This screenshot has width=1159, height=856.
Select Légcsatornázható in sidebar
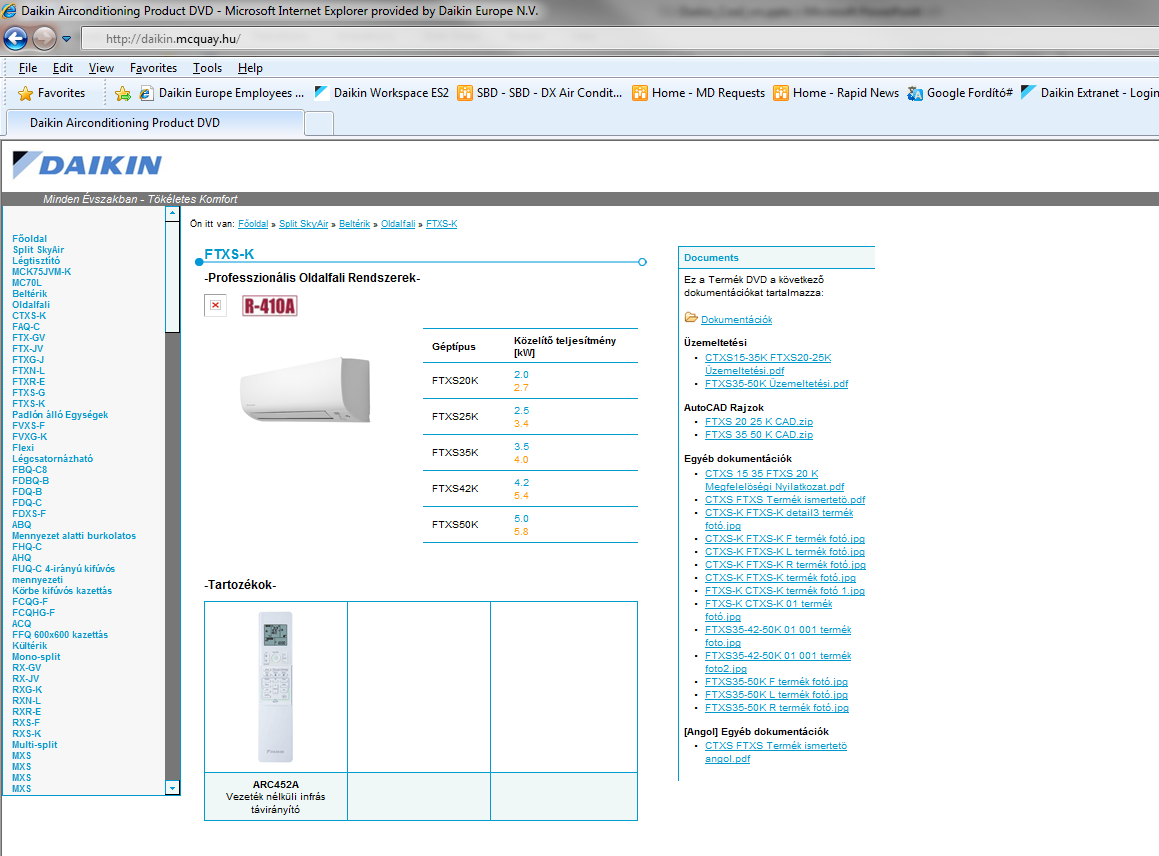click(x=52, y=459)
